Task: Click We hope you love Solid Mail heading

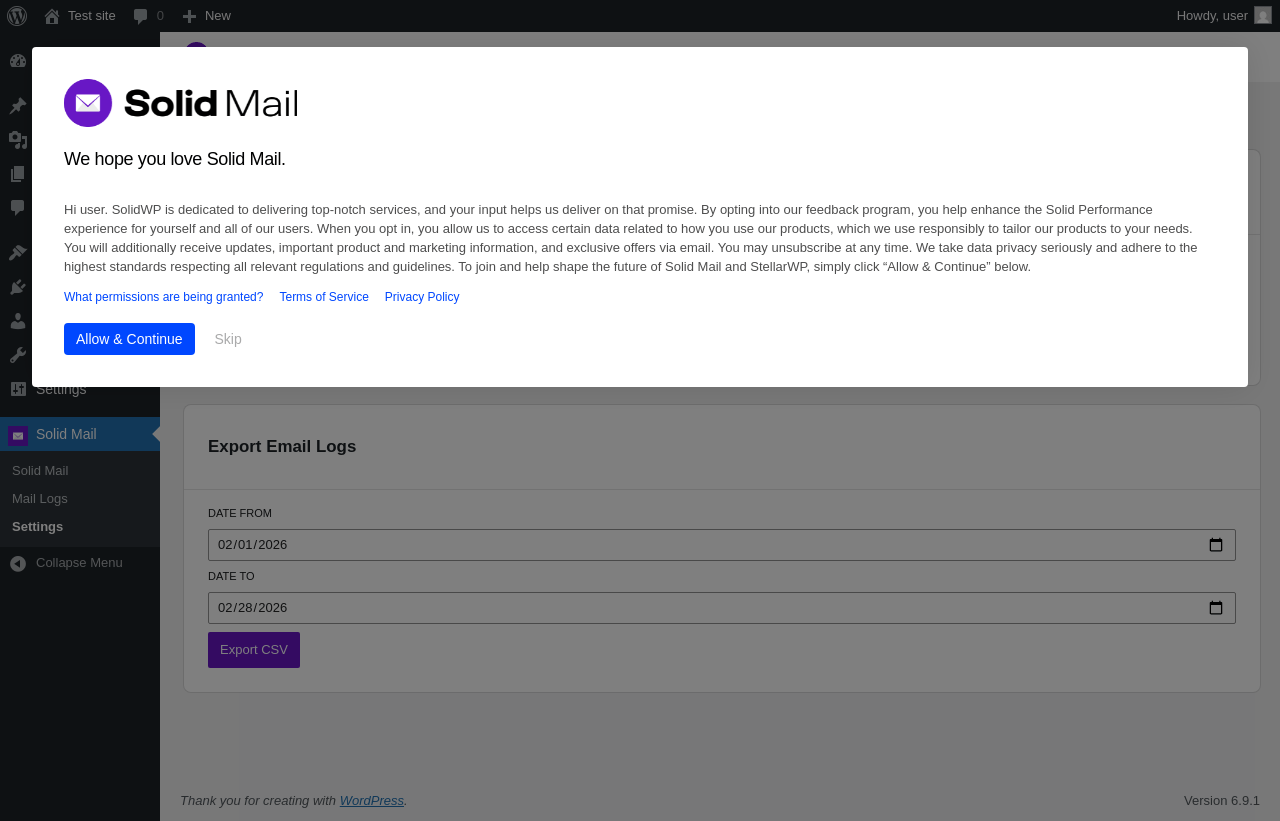Action: coord(175,159)
